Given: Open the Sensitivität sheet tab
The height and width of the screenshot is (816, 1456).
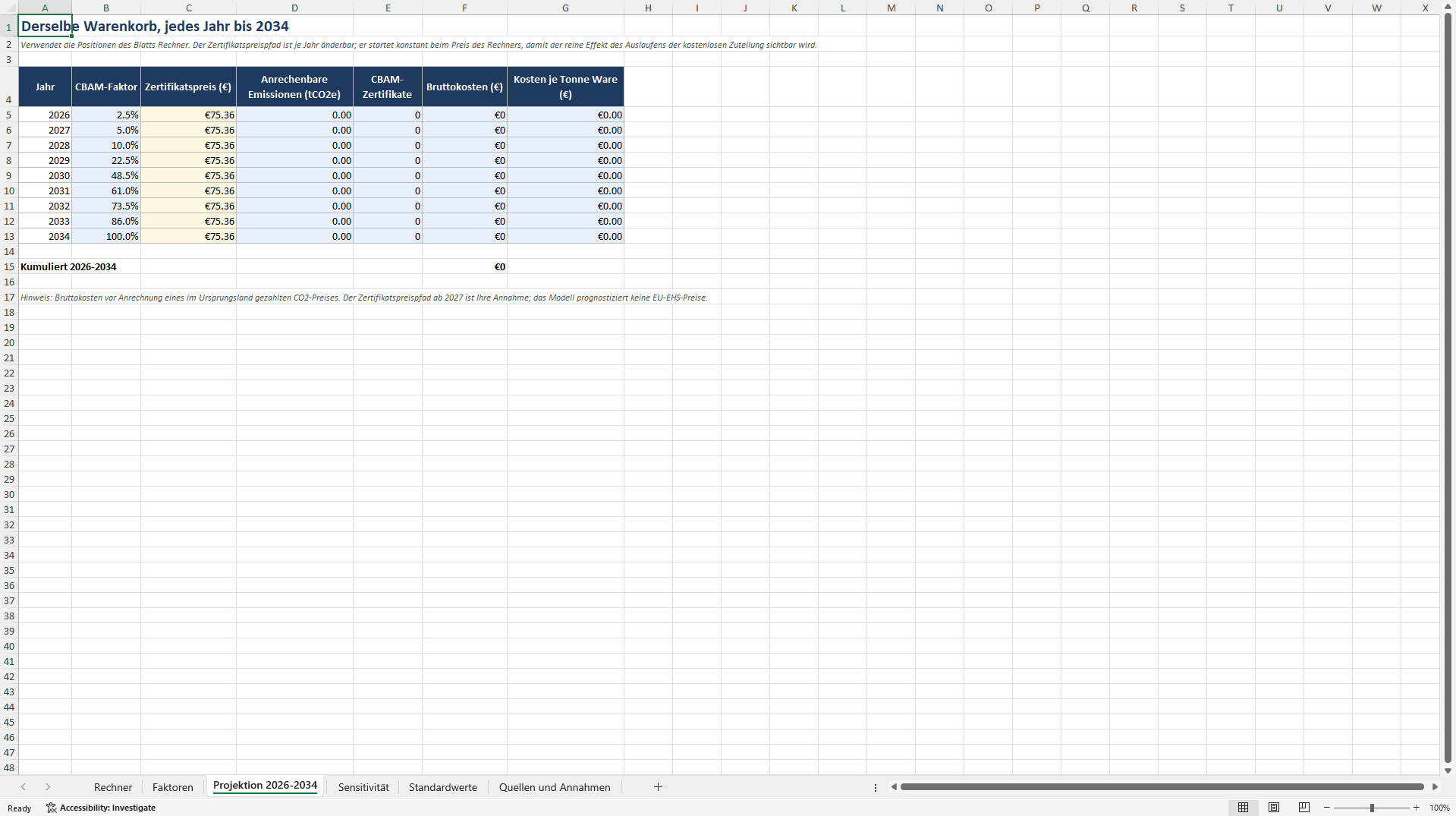Looking at the screenshot, I should [363, 787].
